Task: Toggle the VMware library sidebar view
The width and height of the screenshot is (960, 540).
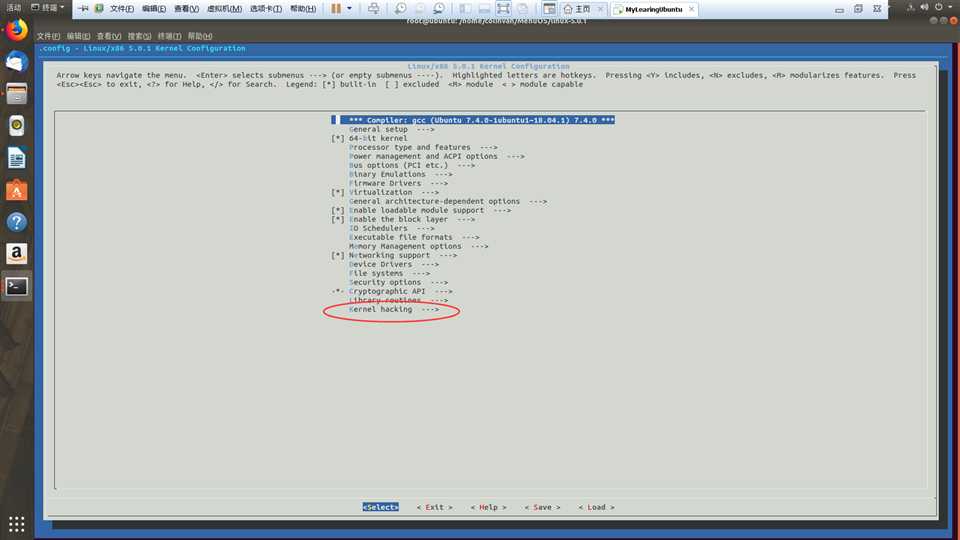Action: click(465, 9)
